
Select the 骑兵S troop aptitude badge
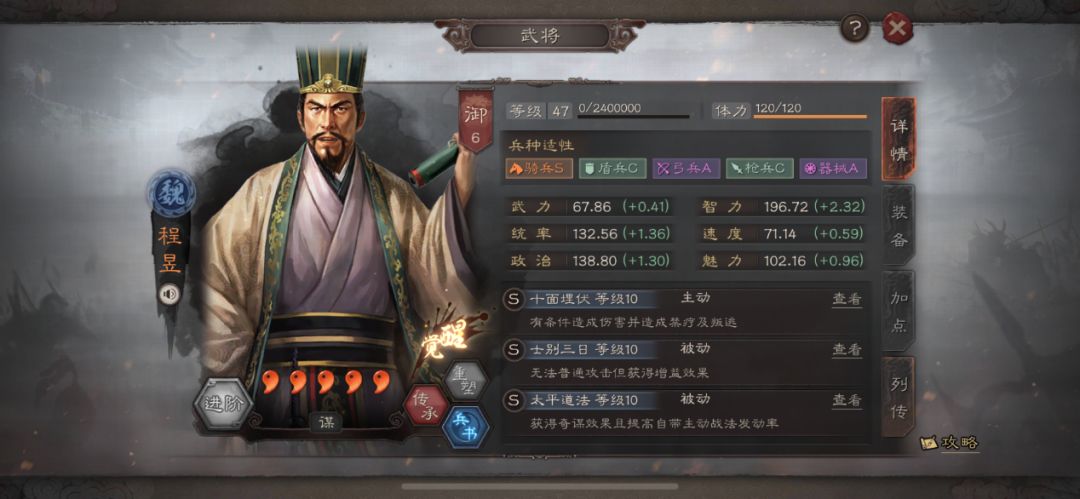[x=539, y=169]
